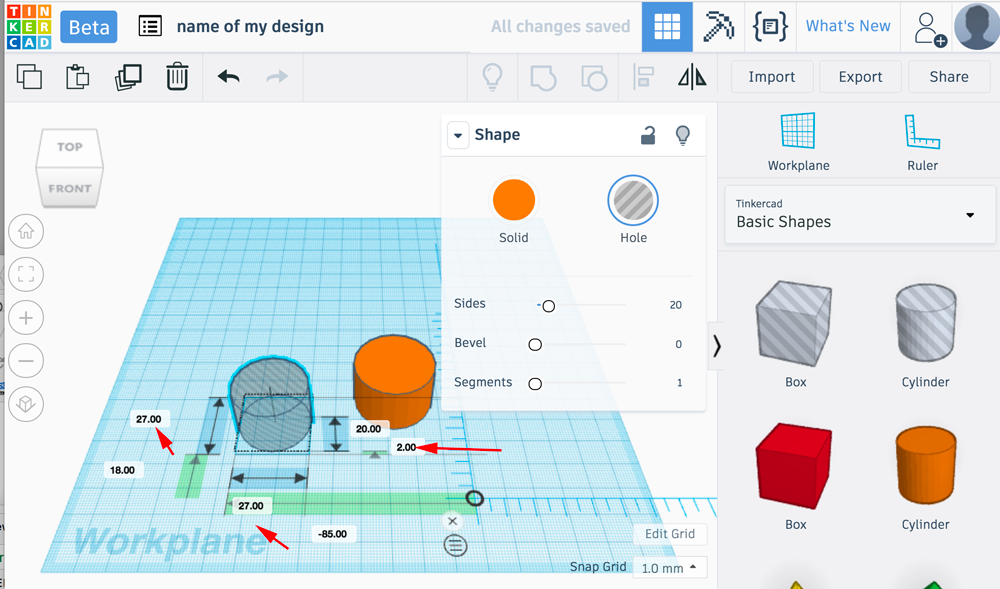Switch to orthographic view cube icon
1000x589 pixels.
coord(26,404)
